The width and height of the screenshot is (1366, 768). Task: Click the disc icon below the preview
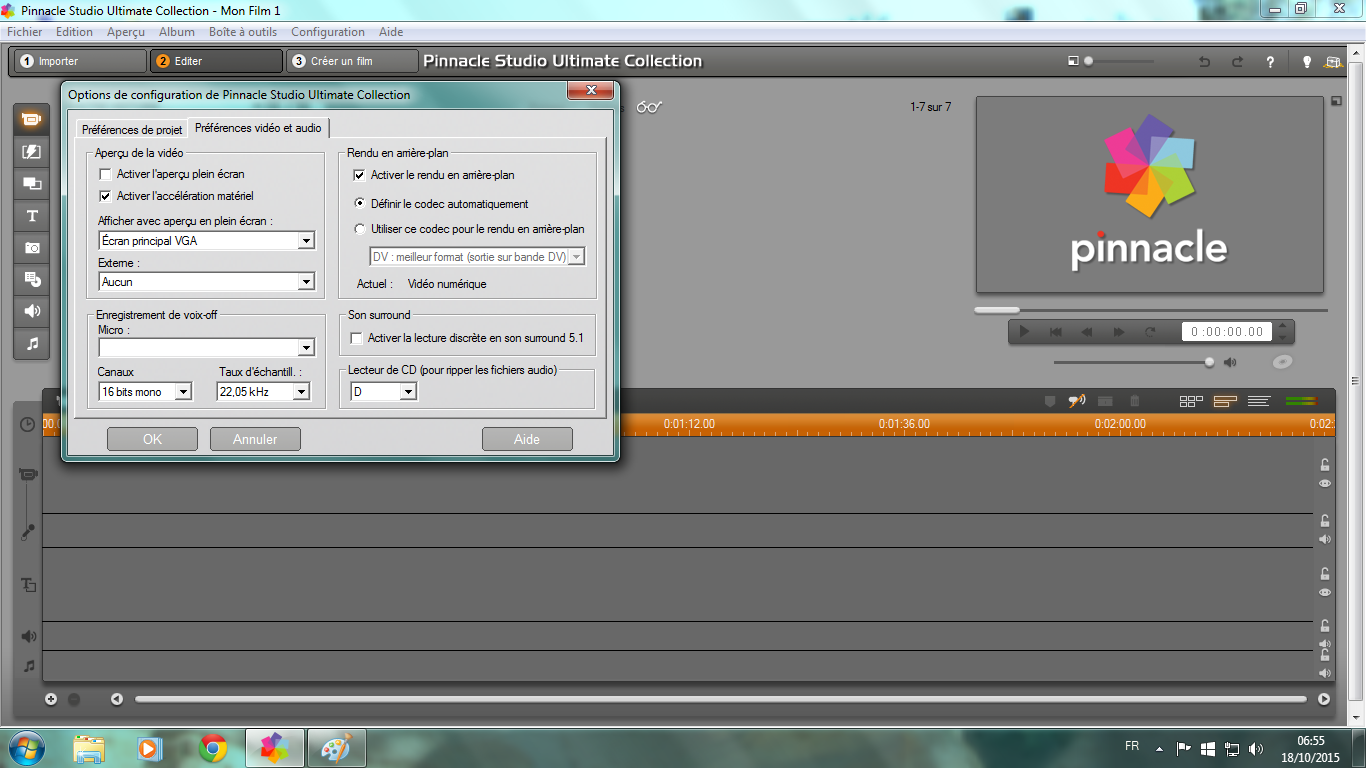1283,362
